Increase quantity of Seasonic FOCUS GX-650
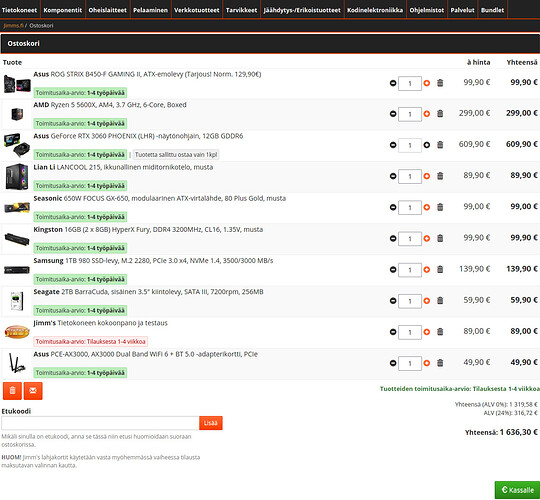 tap(427, 207)
